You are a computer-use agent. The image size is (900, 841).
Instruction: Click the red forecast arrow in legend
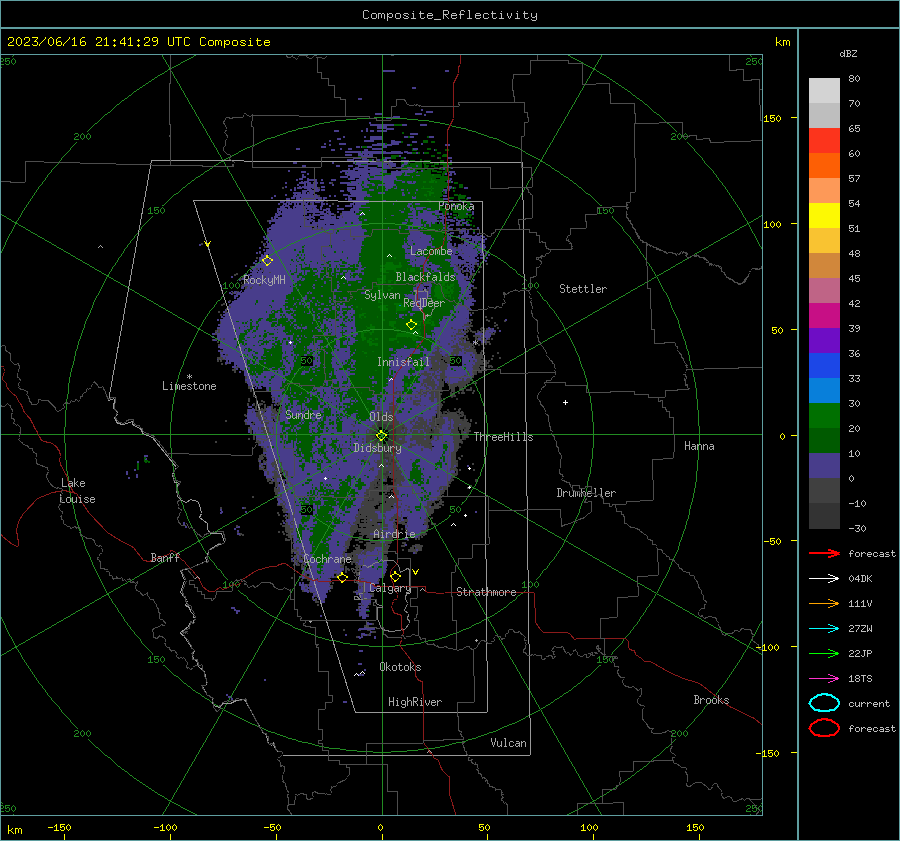pyautogui.click(x=824, y=553)
